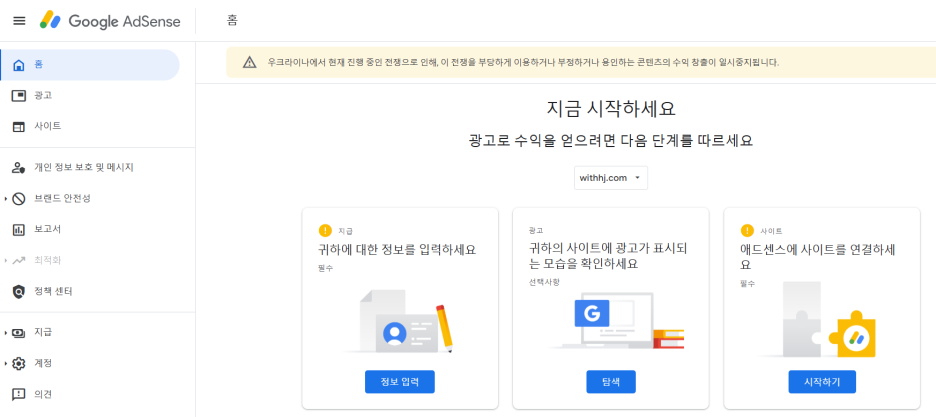This screenshot has width=936, height=417.
Task: Click the 개인 정보 보호 person-shield icon
Action: tap(19, 168)
